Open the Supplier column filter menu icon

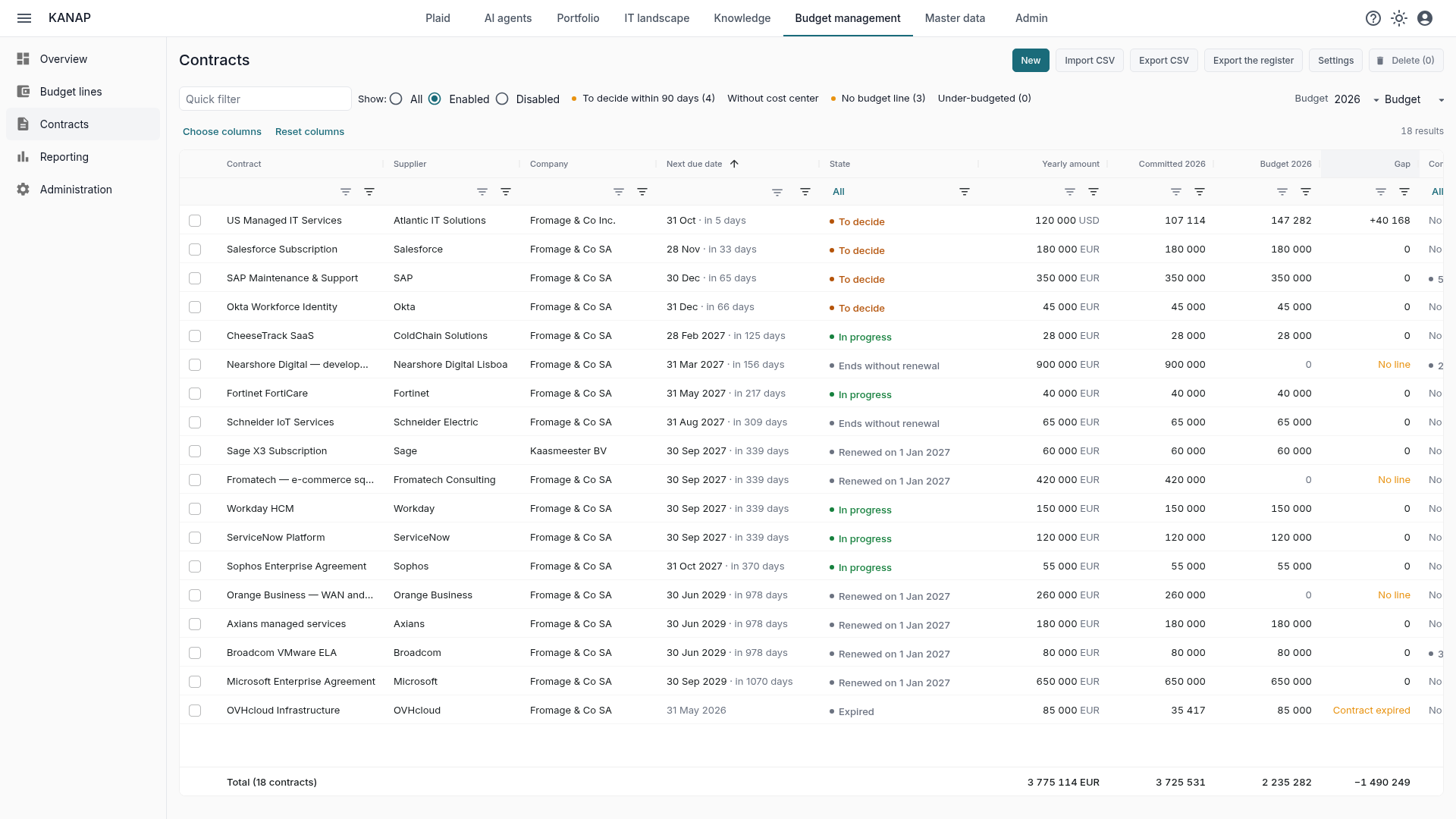pos(506,192)
